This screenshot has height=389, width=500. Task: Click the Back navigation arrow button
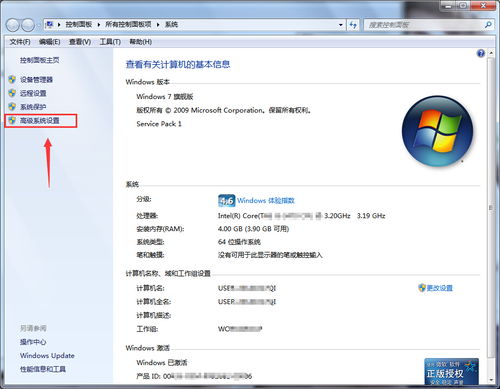(x=13, y=25)
